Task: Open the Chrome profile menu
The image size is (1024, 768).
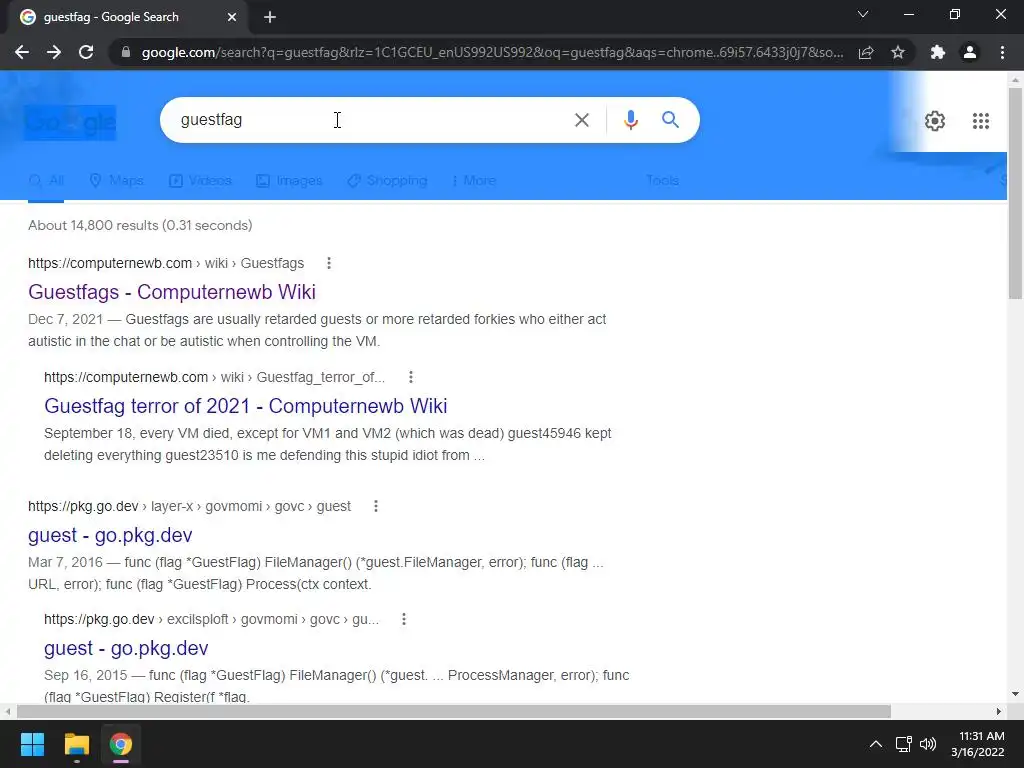Action: (x=970, y=52)
